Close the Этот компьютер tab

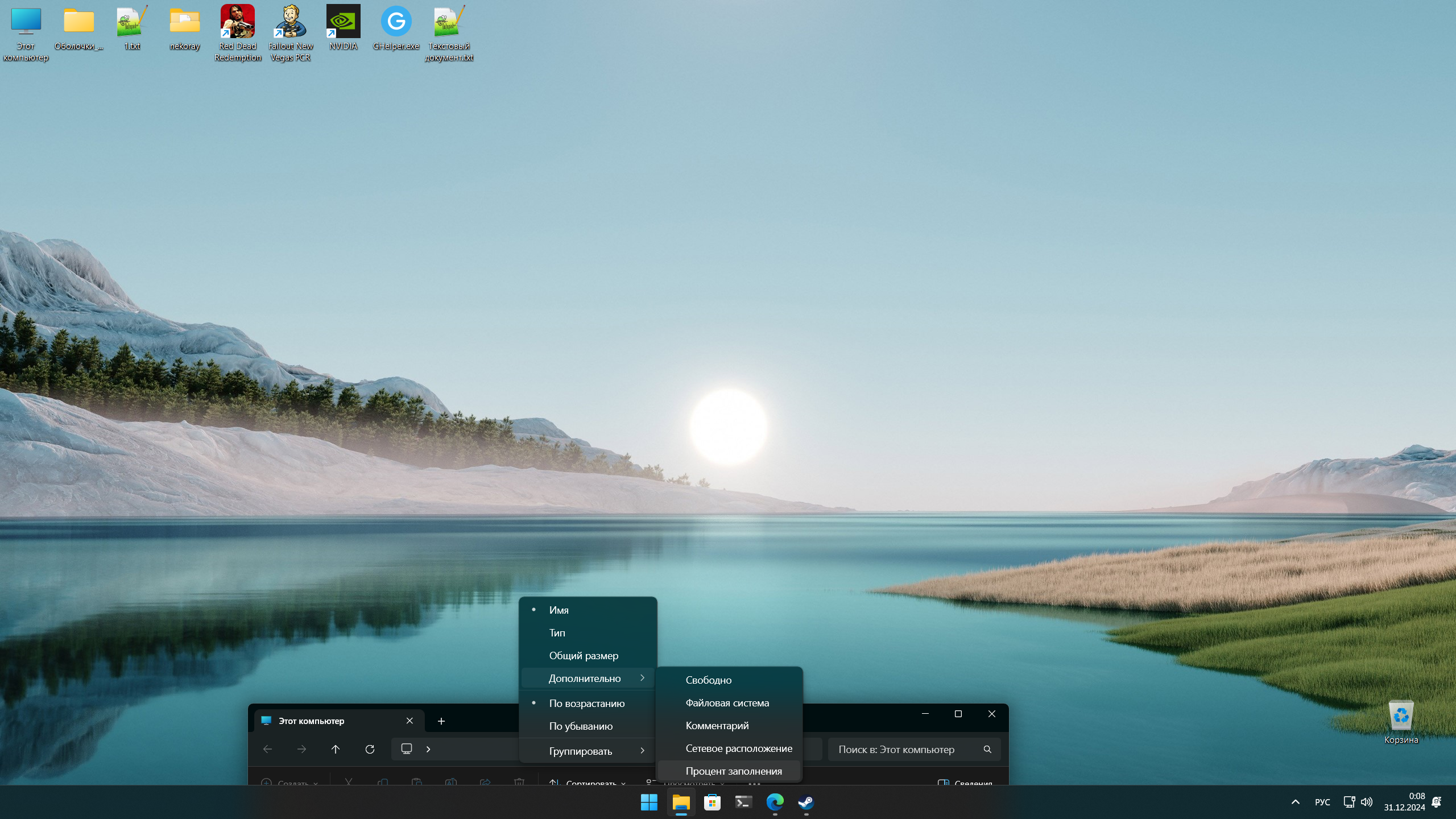pos(409,721)
